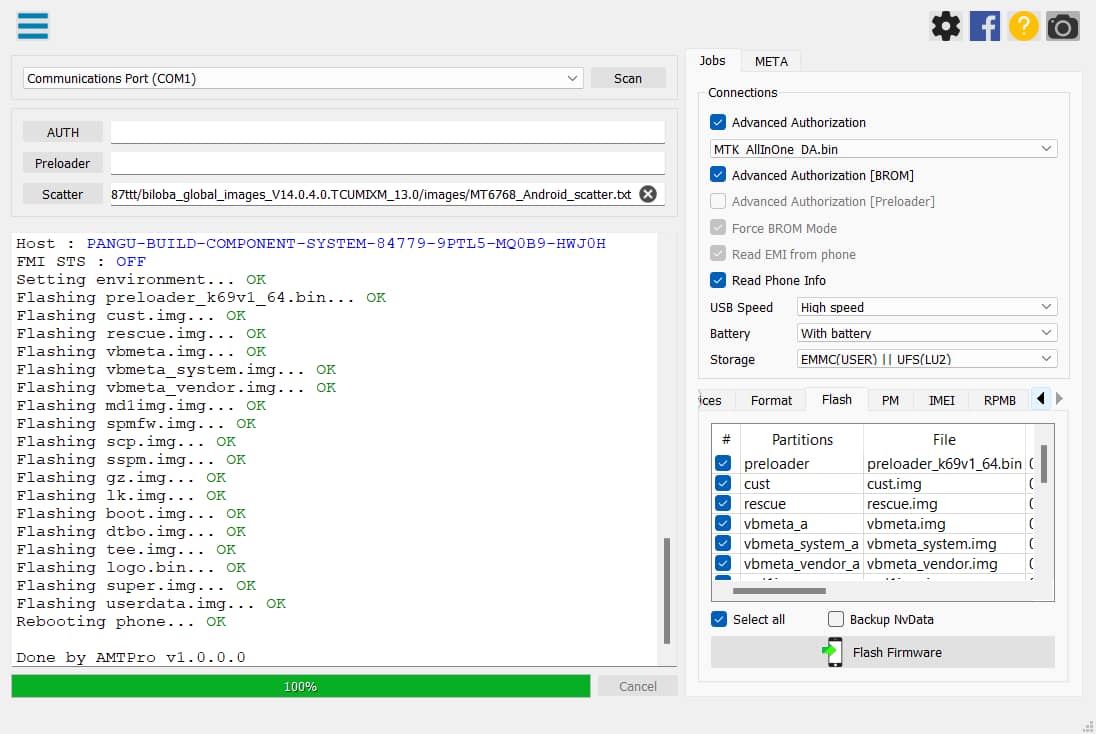Click the Scan button

[628, 78]
